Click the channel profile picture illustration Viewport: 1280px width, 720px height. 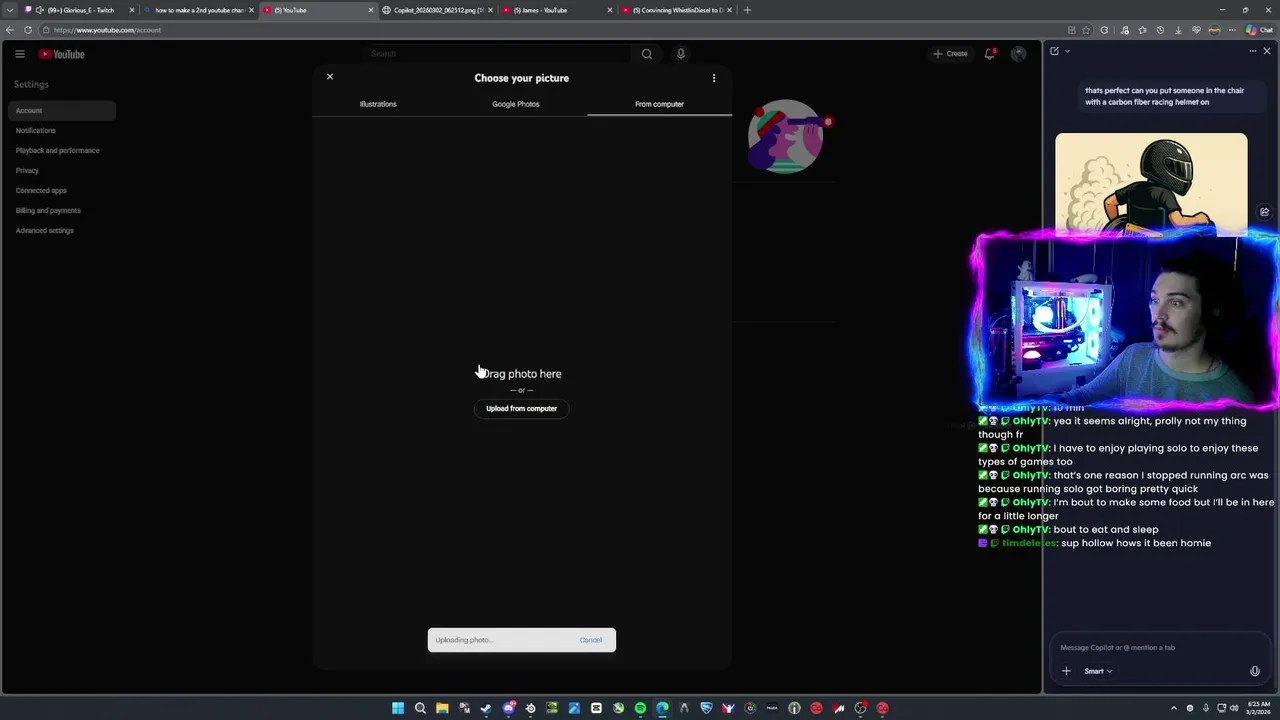[x=786, y=136]
